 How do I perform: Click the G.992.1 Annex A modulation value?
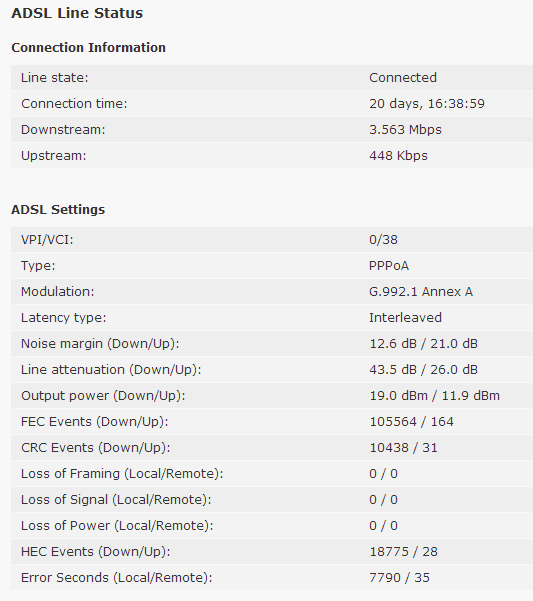pyautogui.click(x=421, y=292)
